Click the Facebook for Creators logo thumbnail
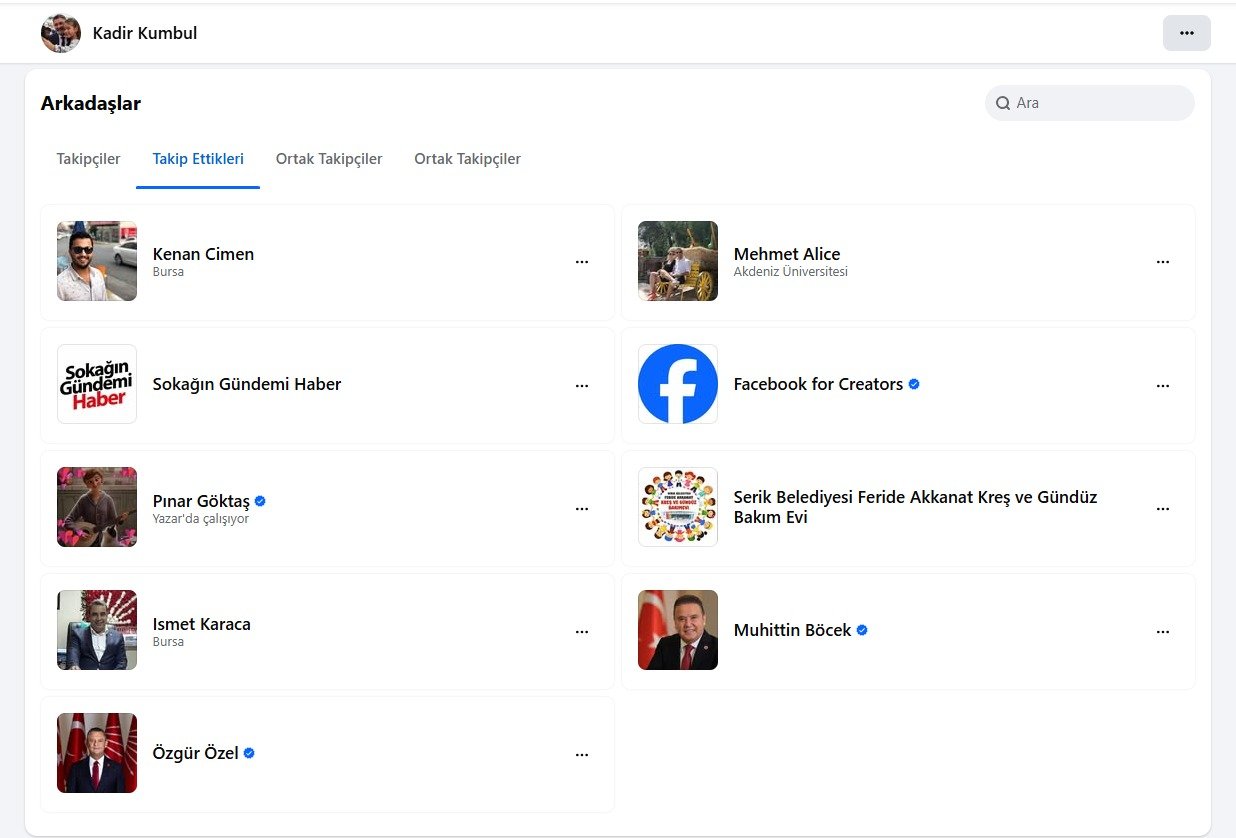1236x838 pixels. pos(678,384)
